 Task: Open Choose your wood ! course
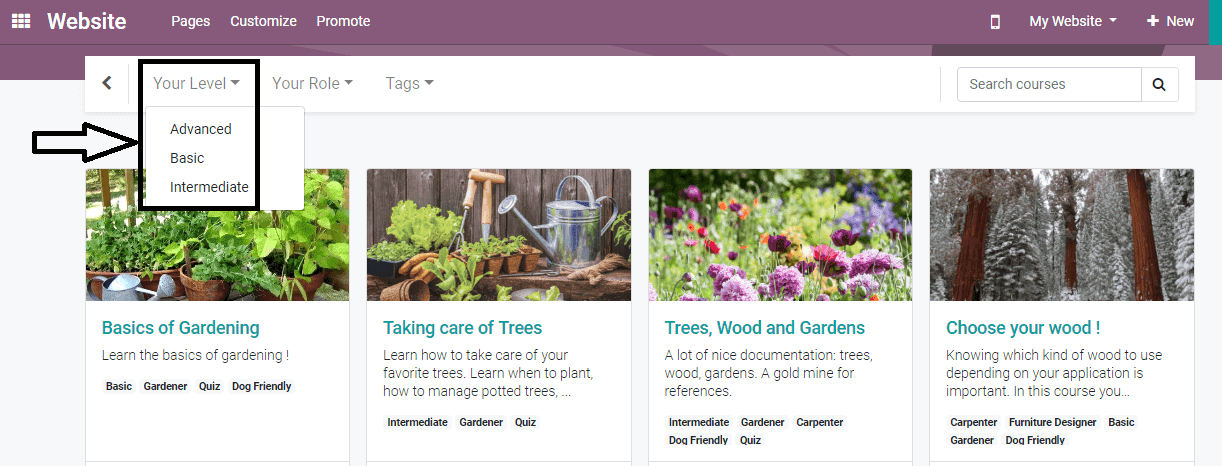(x=1023, y=328)
